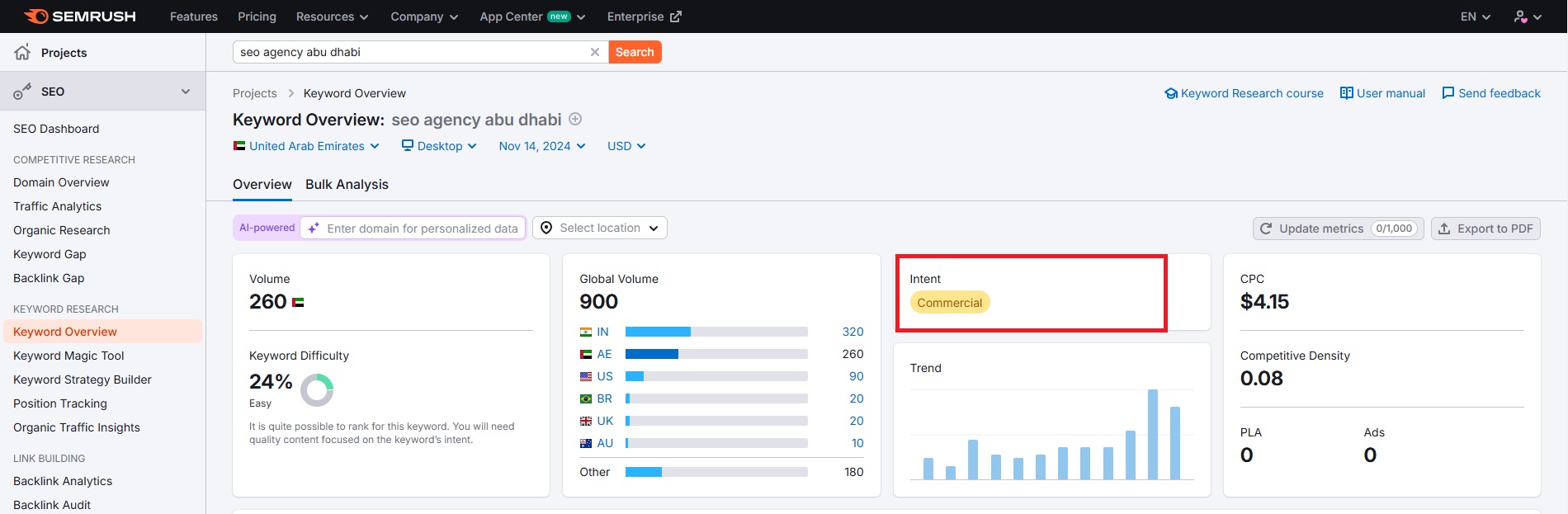
Task: Open the user profile icon
Action: point(1520,17)
